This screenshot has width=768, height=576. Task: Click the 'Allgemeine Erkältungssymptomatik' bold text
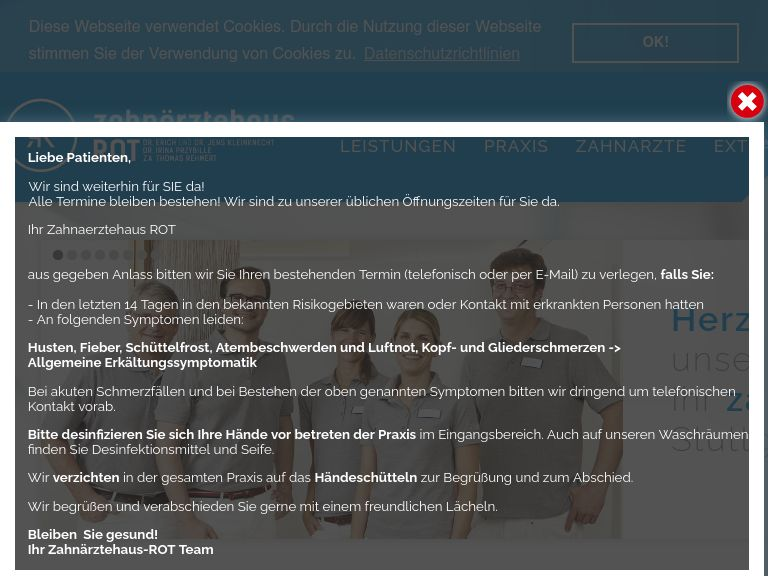point(143,362)
